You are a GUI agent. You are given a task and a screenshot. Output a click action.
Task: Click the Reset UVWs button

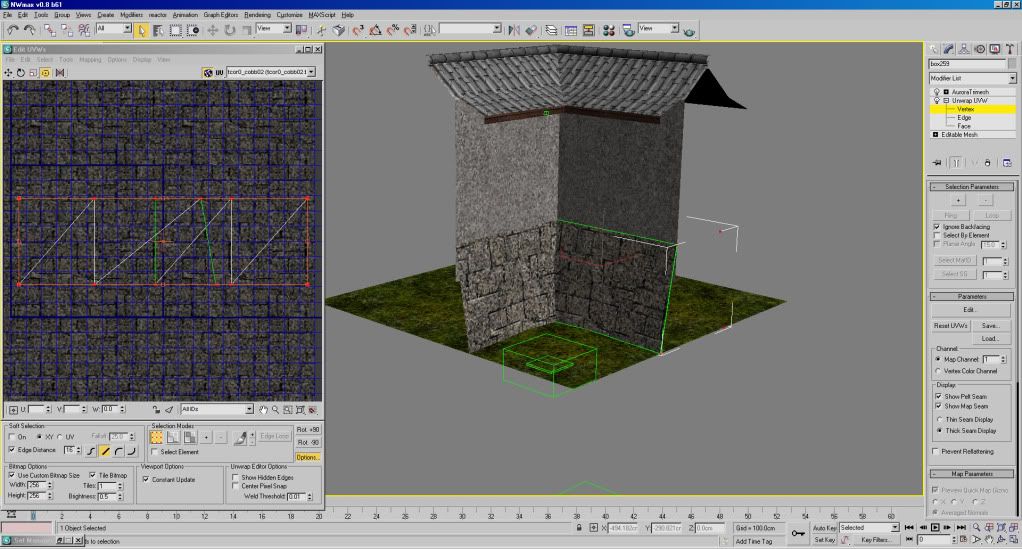click(950, 326)
